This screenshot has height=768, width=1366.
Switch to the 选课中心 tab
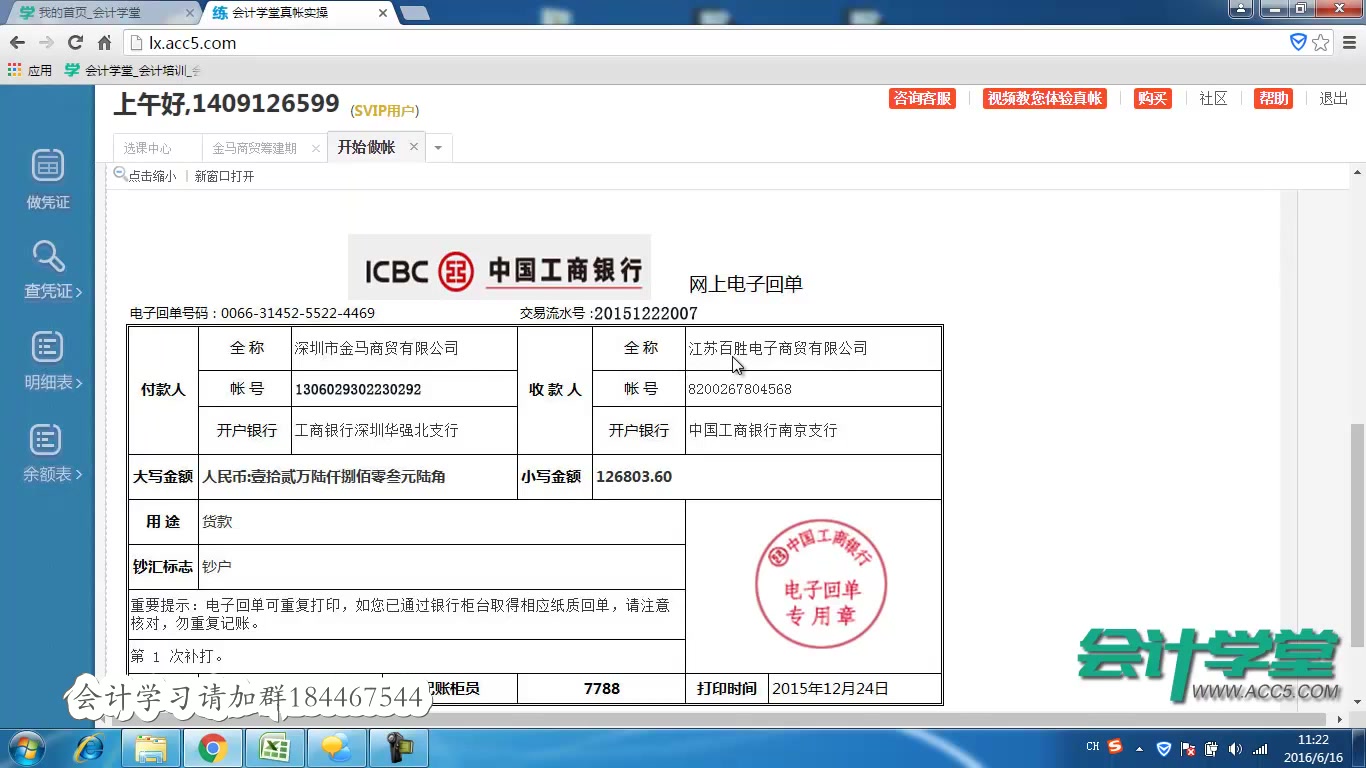(x=148, y=148)
